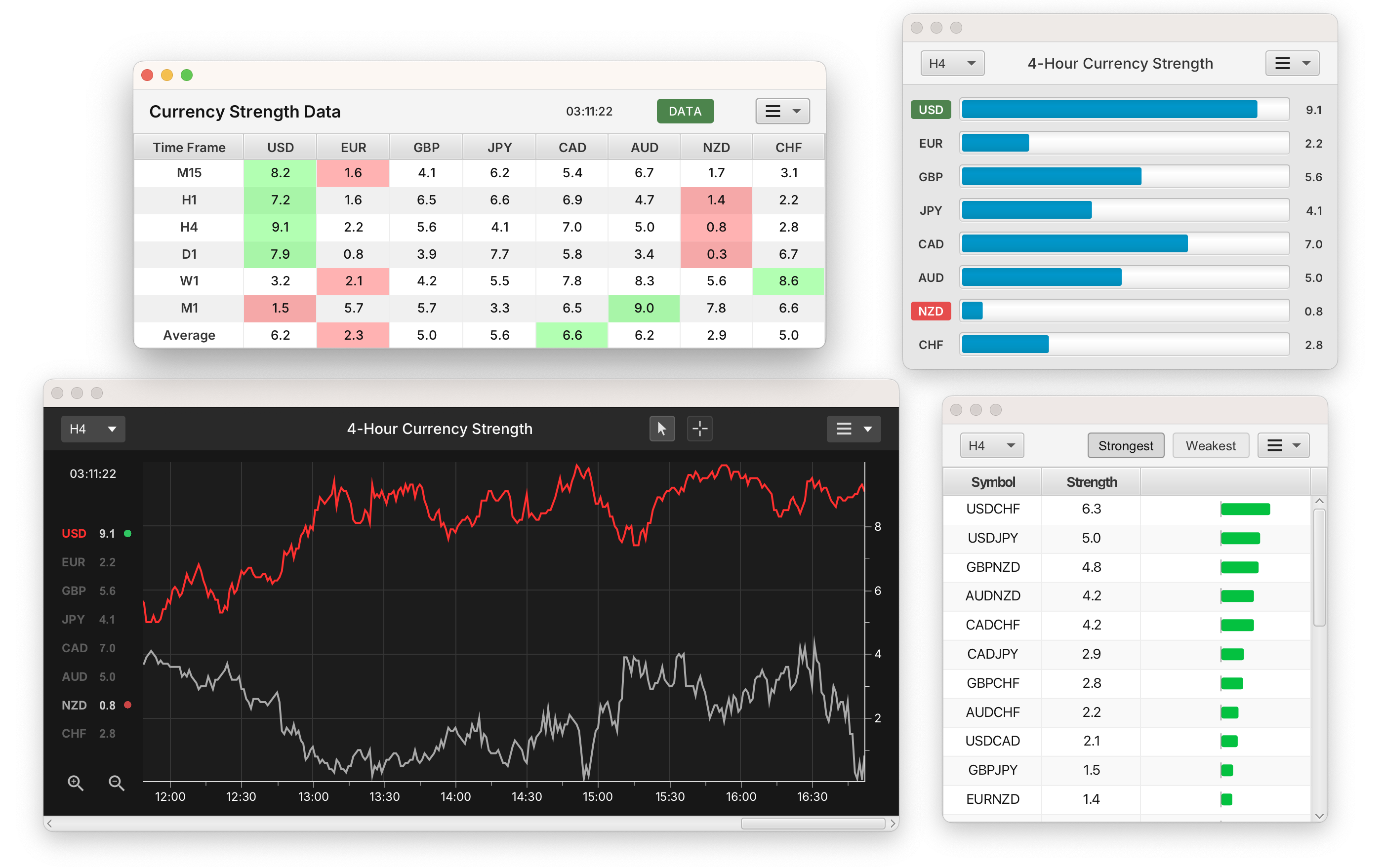
Task: Open the H4 timeframe dropdown in the pairs window
Action: pyautogui.click(x=991, y=445)
